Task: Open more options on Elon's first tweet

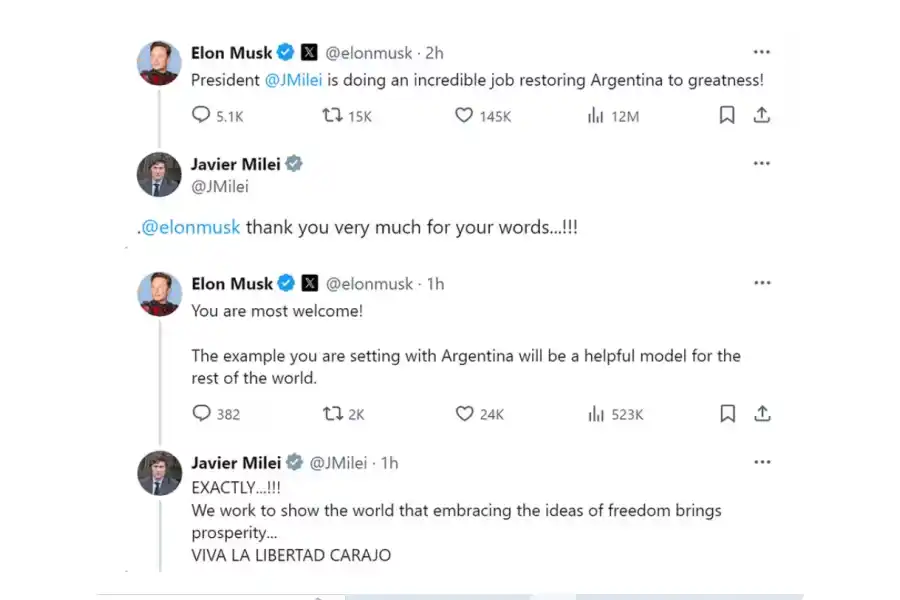Action: 762,52
